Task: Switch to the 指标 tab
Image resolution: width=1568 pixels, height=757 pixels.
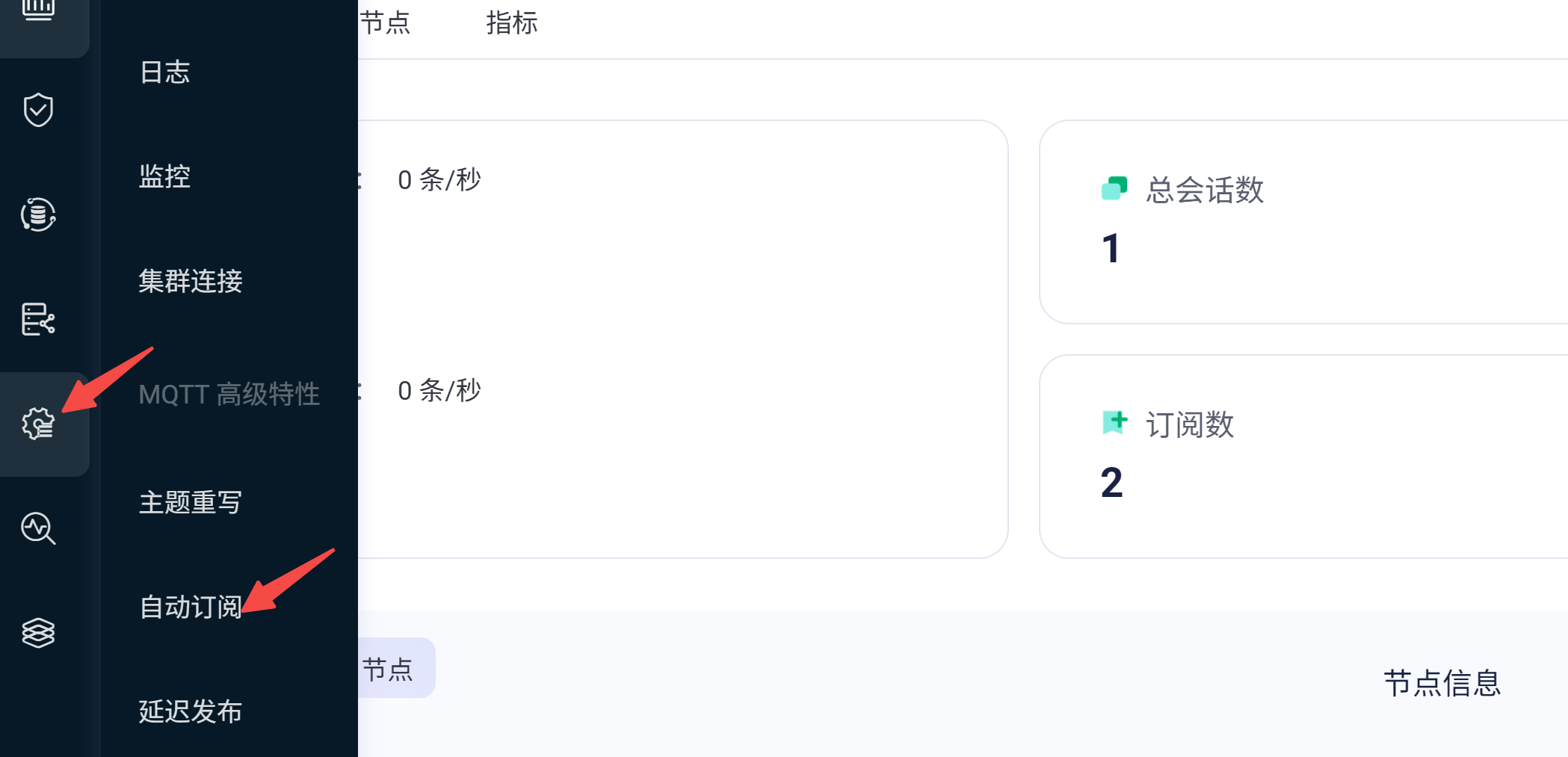Action: [x=512, y=23]
